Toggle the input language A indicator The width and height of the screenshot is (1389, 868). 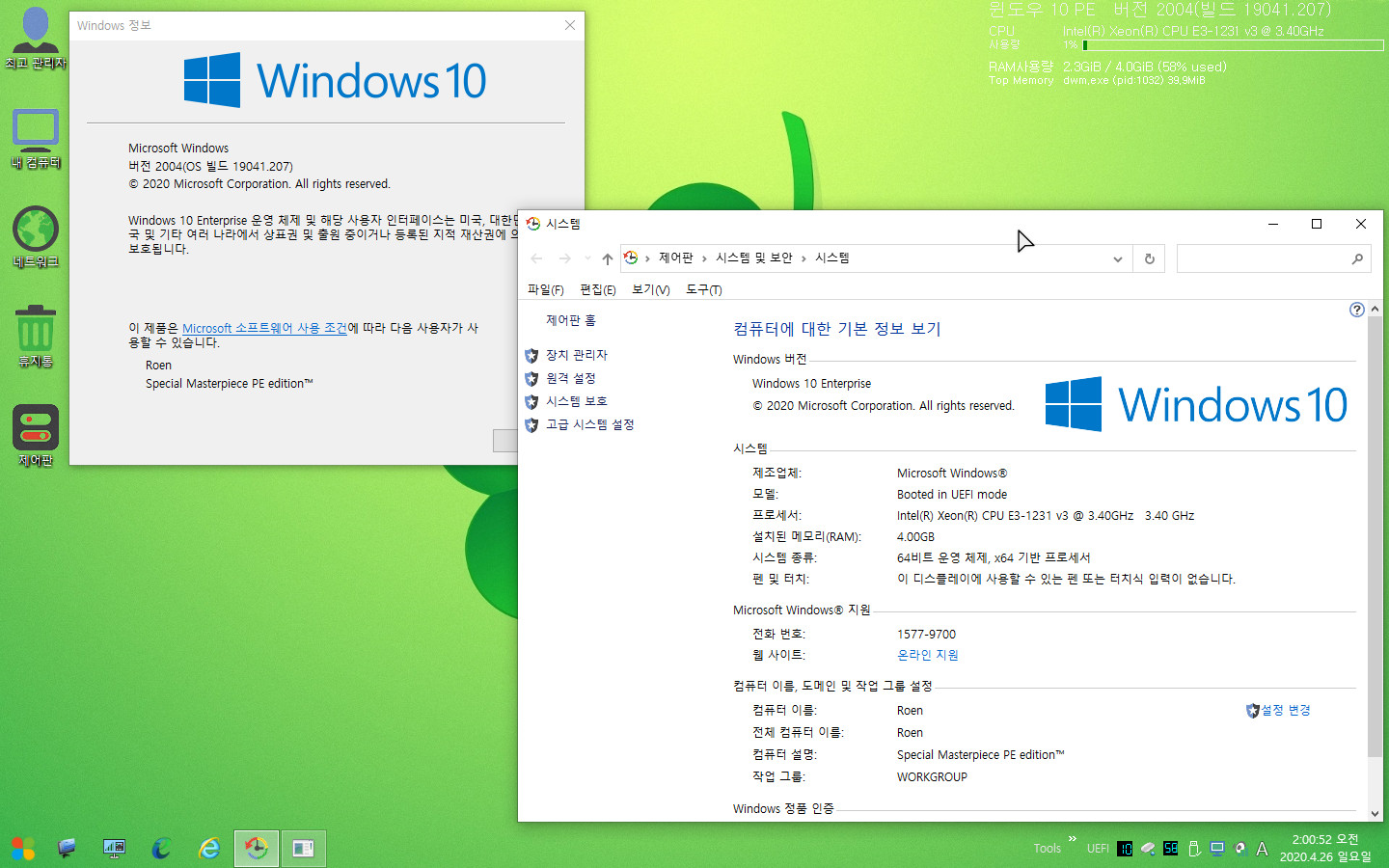[1262, 849]
